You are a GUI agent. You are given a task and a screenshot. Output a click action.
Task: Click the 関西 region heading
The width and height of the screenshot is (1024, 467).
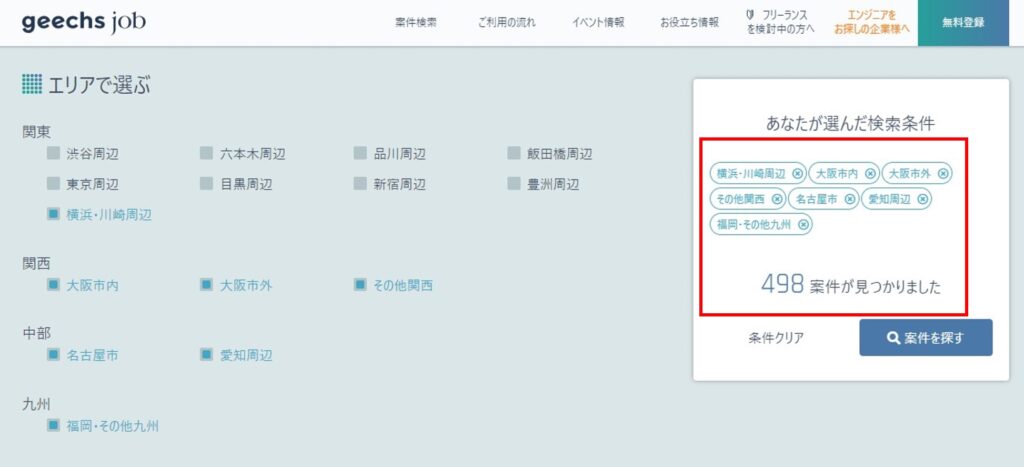37,263
